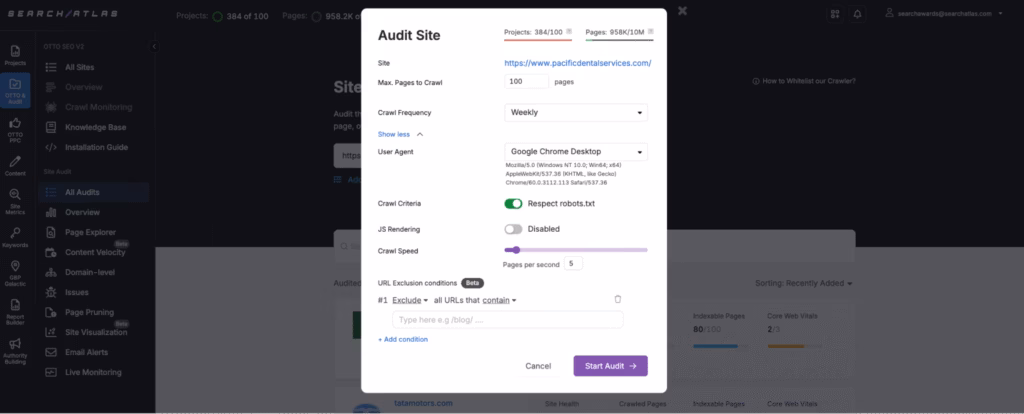Toggle off Respect robots.txt switch
The height and width of the screenshot is (414, 1024).
(513, 204)
